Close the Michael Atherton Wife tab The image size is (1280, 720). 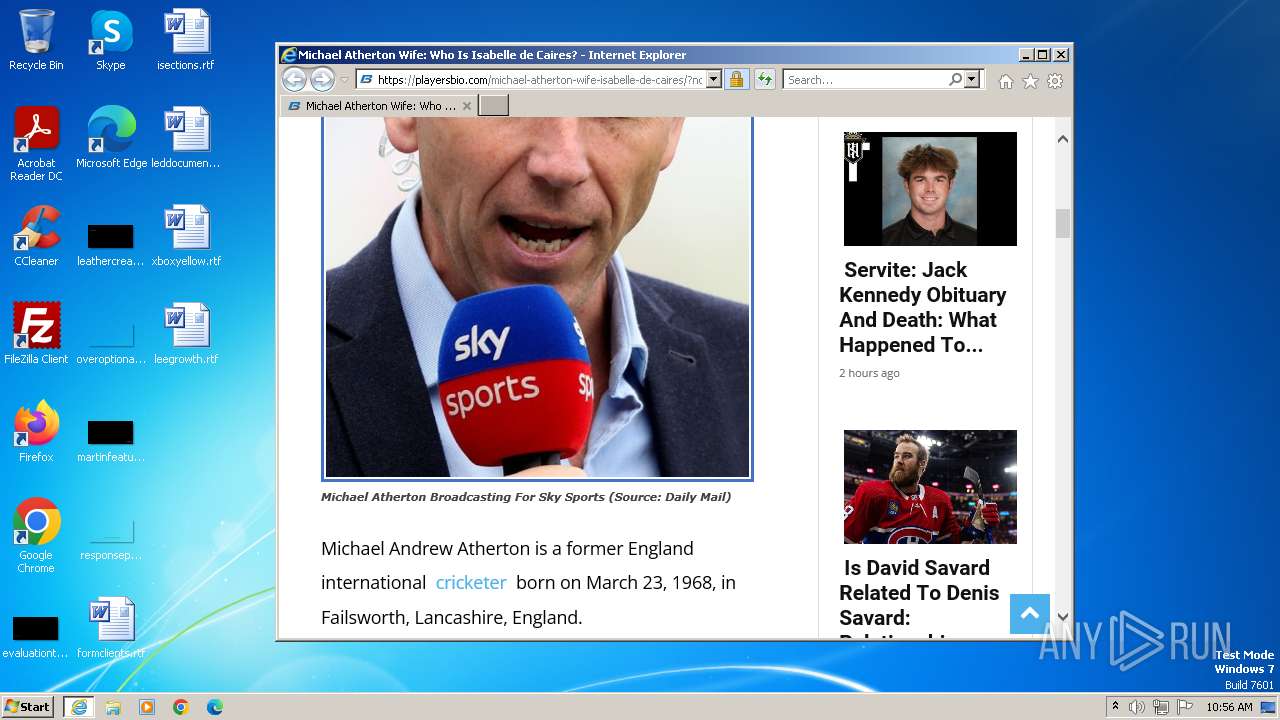pos(466,106)
